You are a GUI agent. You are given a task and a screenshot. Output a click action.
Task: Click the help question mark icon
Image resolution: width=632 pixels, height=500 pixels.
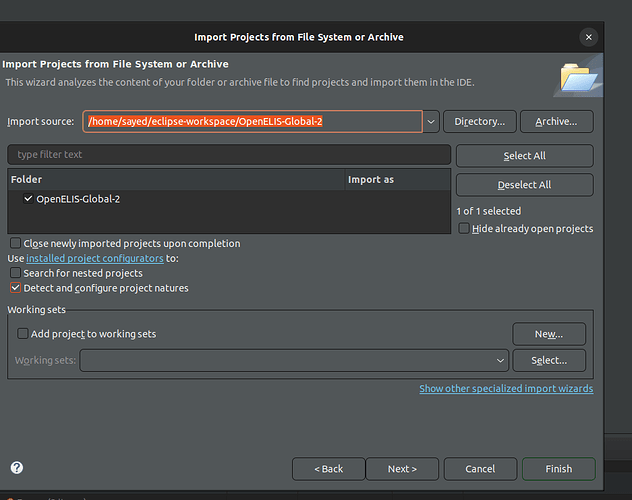click(16, 468)
